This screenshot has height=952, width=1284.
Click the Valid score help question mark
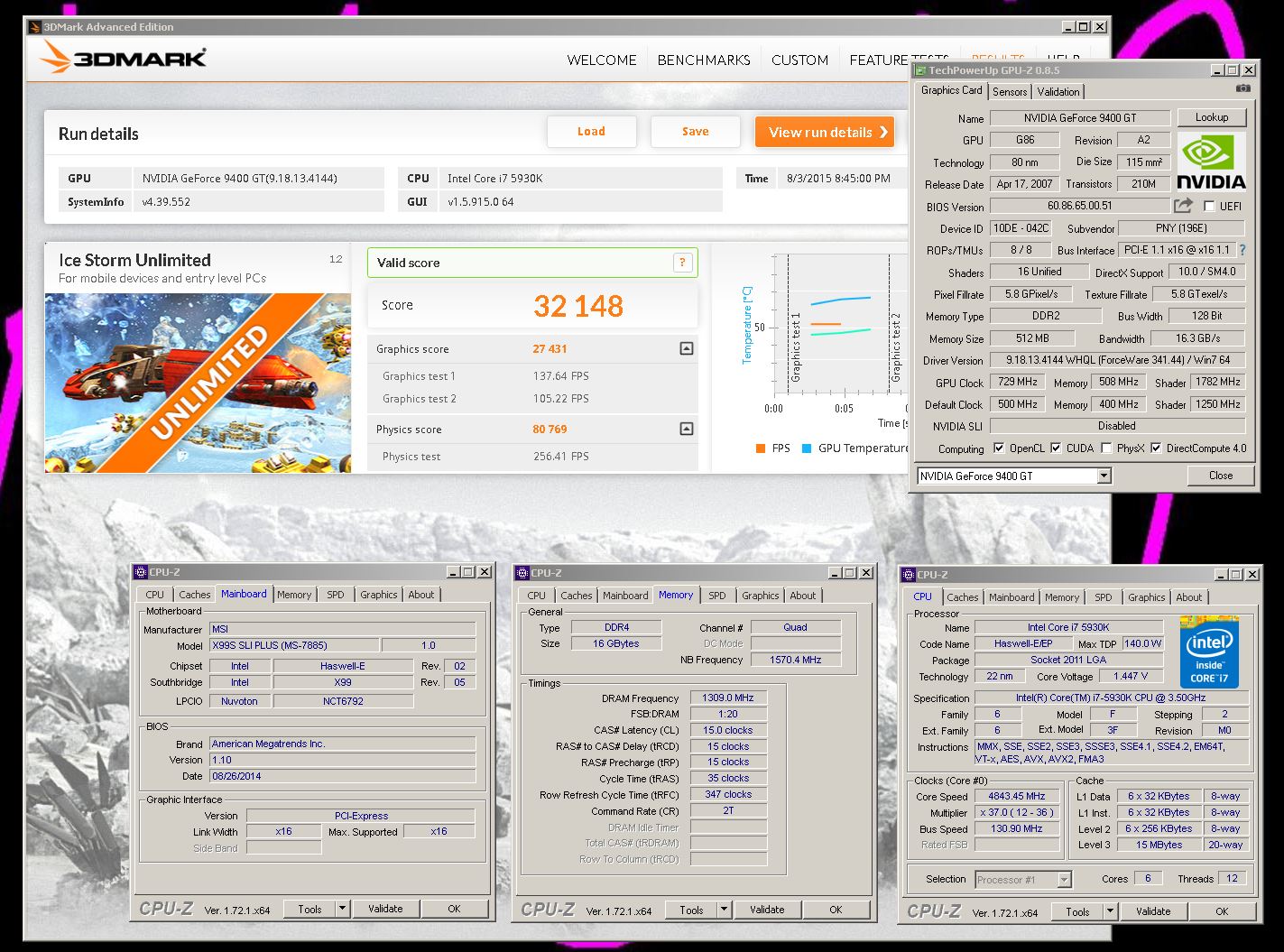coord(682,263)
